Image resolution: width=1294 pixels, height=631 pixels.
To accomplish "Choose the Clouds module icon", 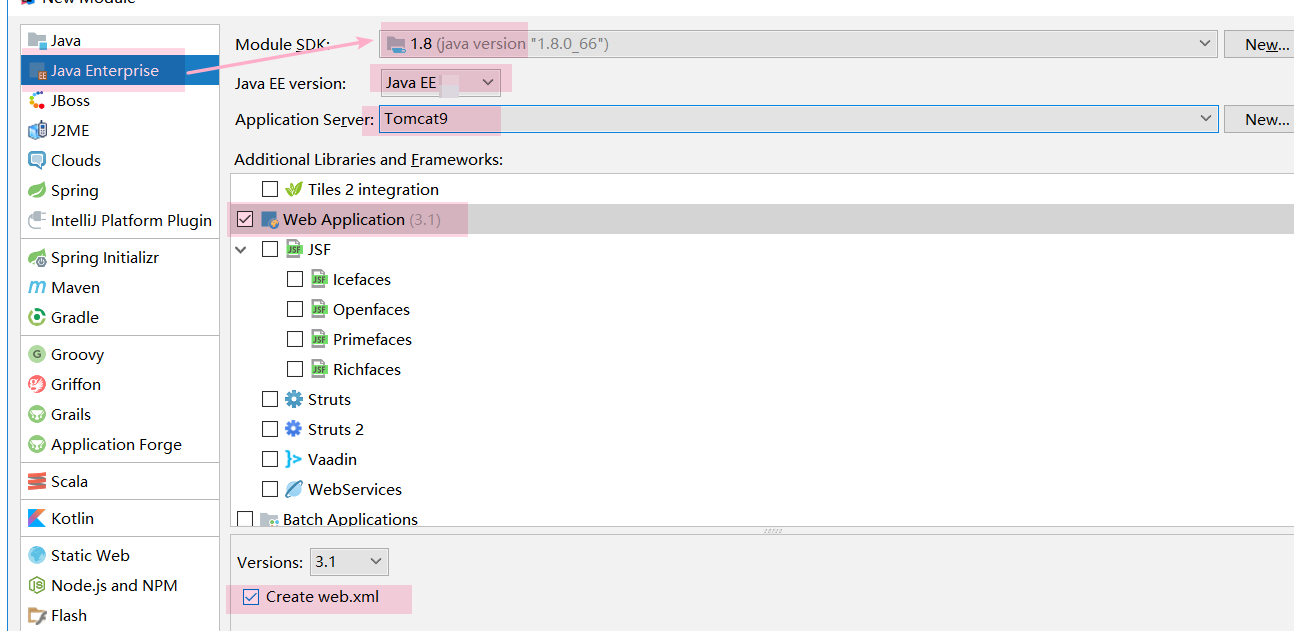I will pos(37,160).
